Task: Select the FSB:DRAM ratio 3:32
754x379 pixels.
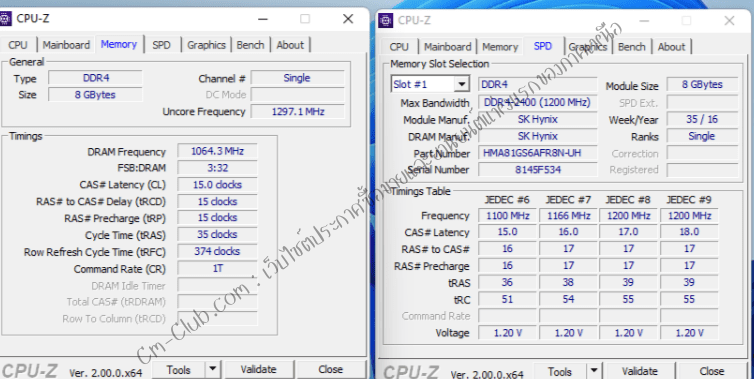Action: click(x=217, y=168)
